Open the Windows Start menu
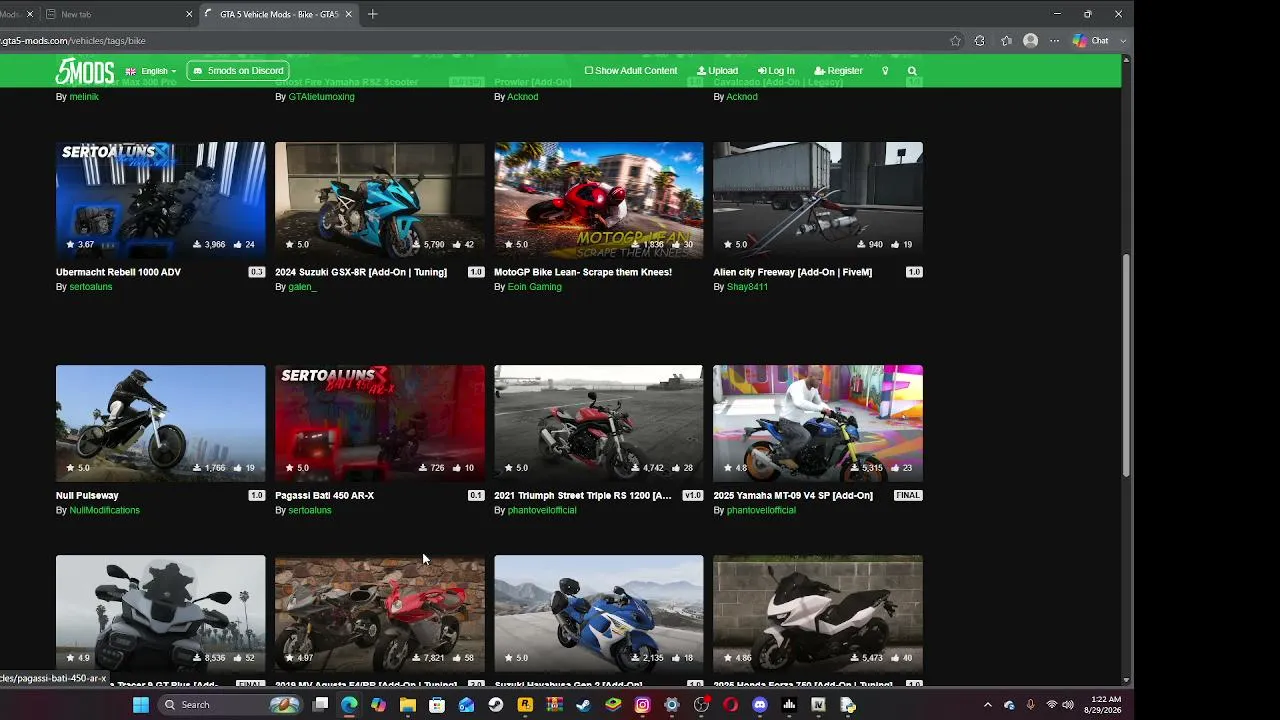The width and height of the screenshot is (1280, 720). 141,705
